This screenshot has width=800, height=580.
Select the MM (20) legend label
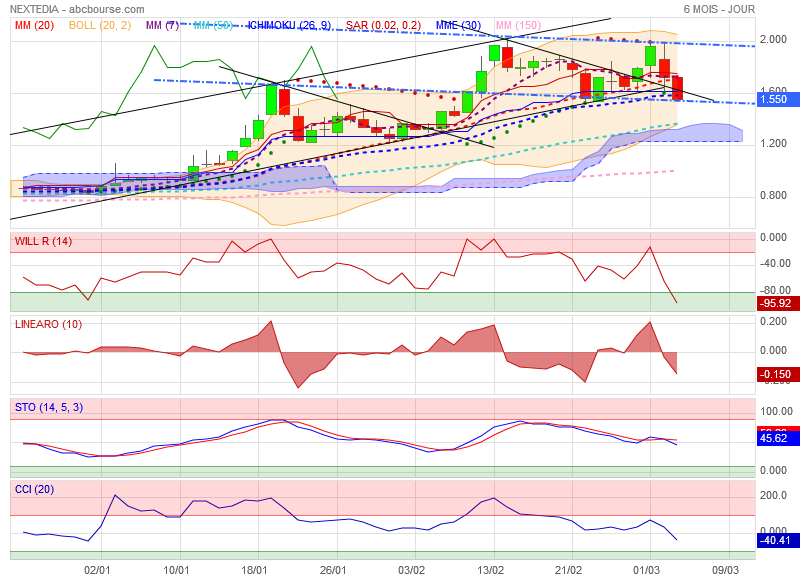[x=35, y=25]
